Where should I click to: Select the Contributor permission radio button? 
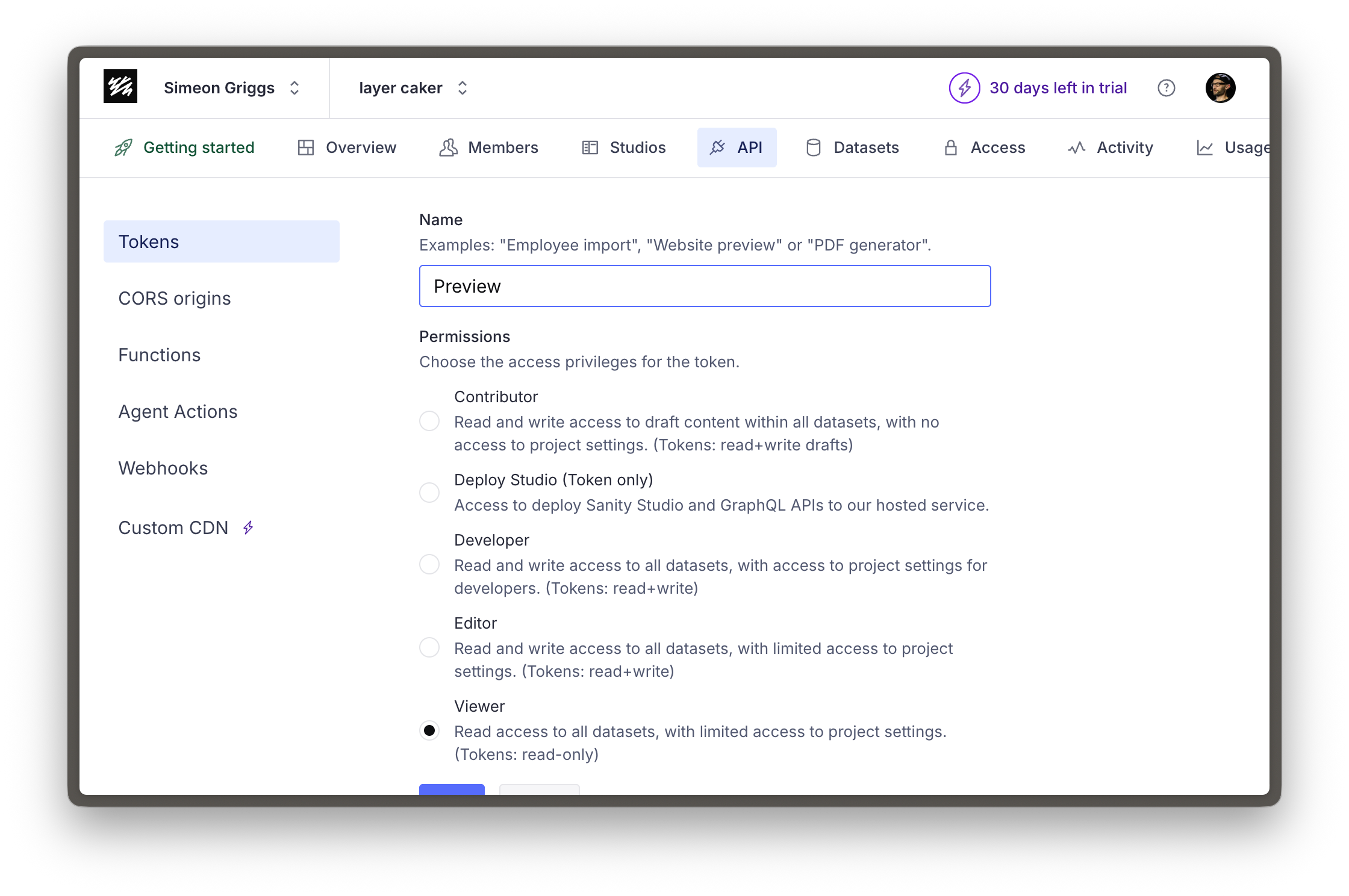click(429, 421)
